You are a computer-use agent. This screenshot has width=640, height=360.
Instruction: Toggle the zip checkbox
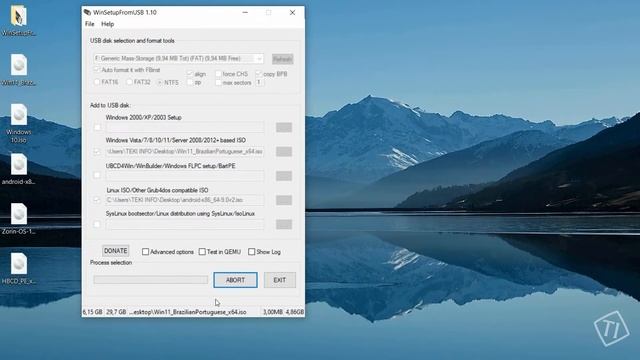190,82
